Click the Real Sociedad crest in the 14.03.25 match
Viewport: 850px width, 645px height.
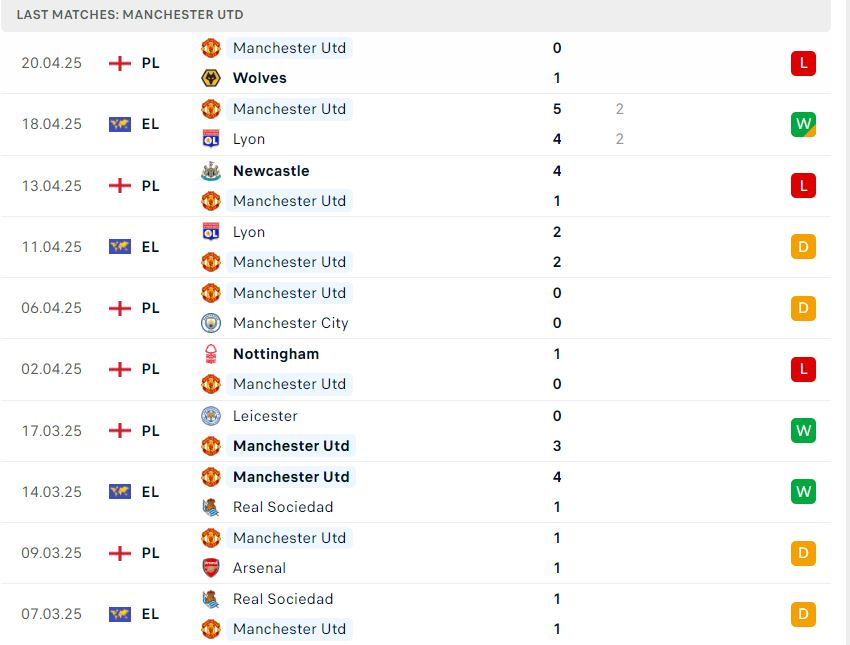pos(211,507)
